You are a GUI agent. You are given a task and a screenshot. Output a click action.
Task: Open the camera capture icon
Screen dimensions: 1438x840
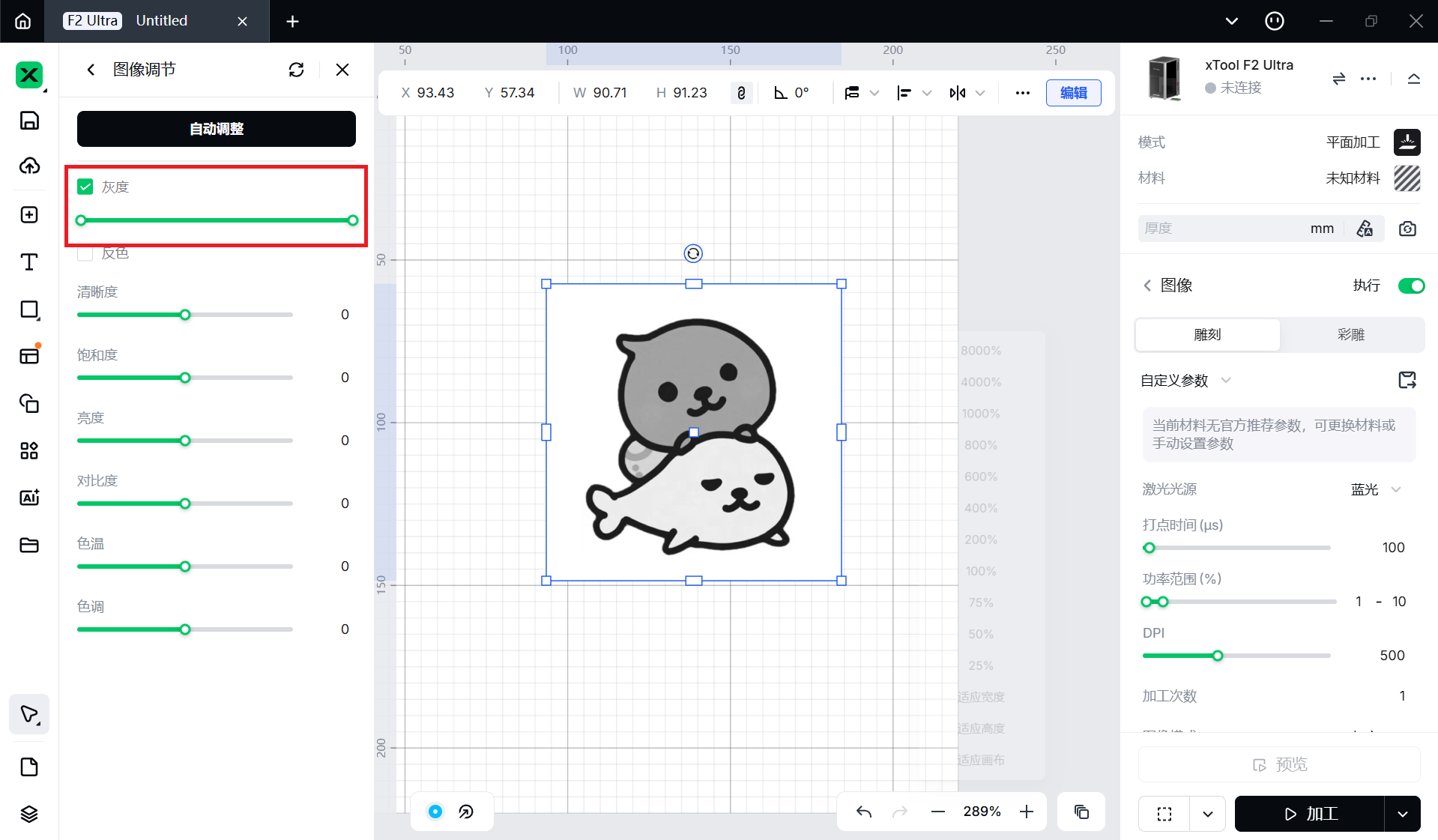pyautogui.click(x=1407, y=229)
